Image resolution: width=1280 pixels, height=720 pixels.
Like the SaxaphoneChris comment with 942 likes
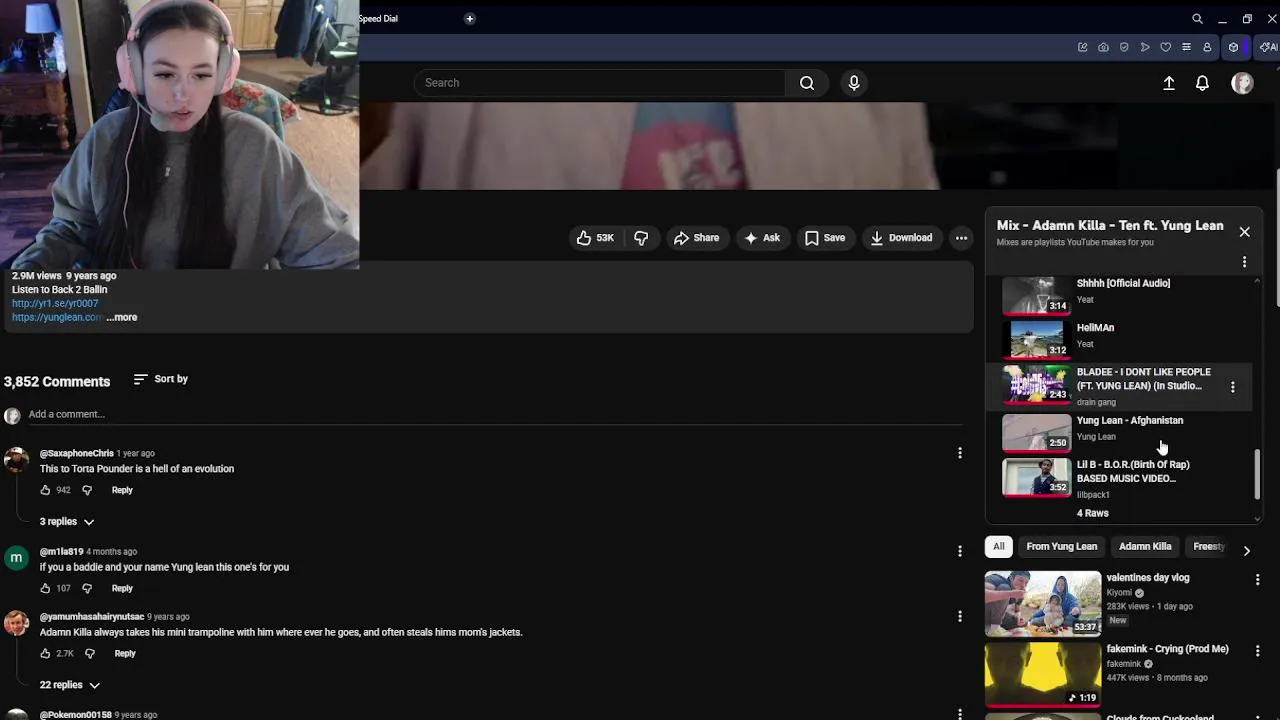(45, 490)
